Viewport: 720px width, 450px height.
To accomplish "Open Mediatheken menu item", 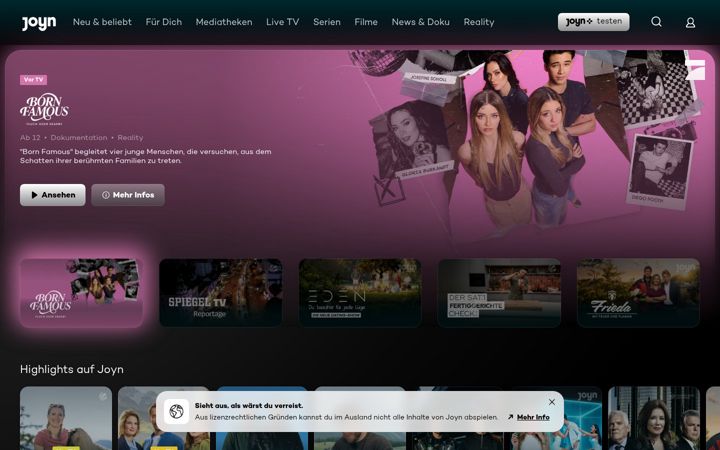I will (224, 22).
